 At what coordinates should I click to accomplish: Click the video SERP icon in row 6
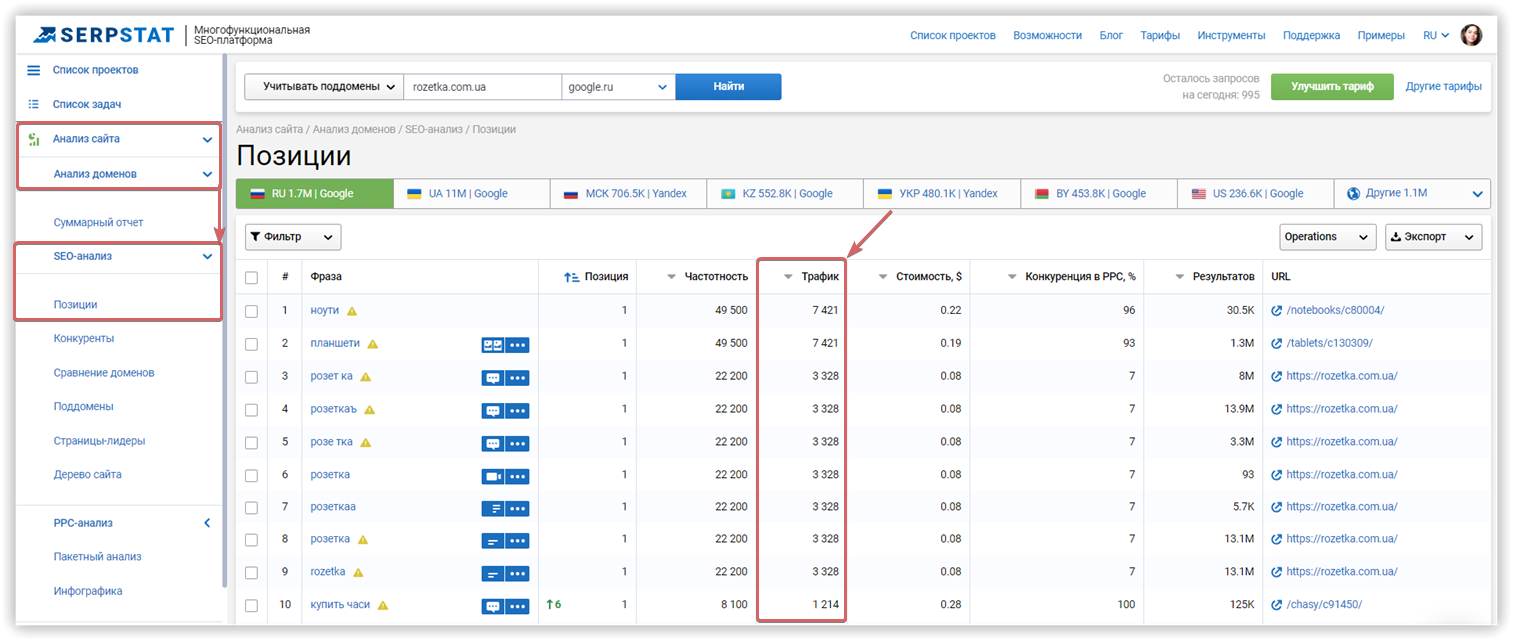click(x=492, y=475)
